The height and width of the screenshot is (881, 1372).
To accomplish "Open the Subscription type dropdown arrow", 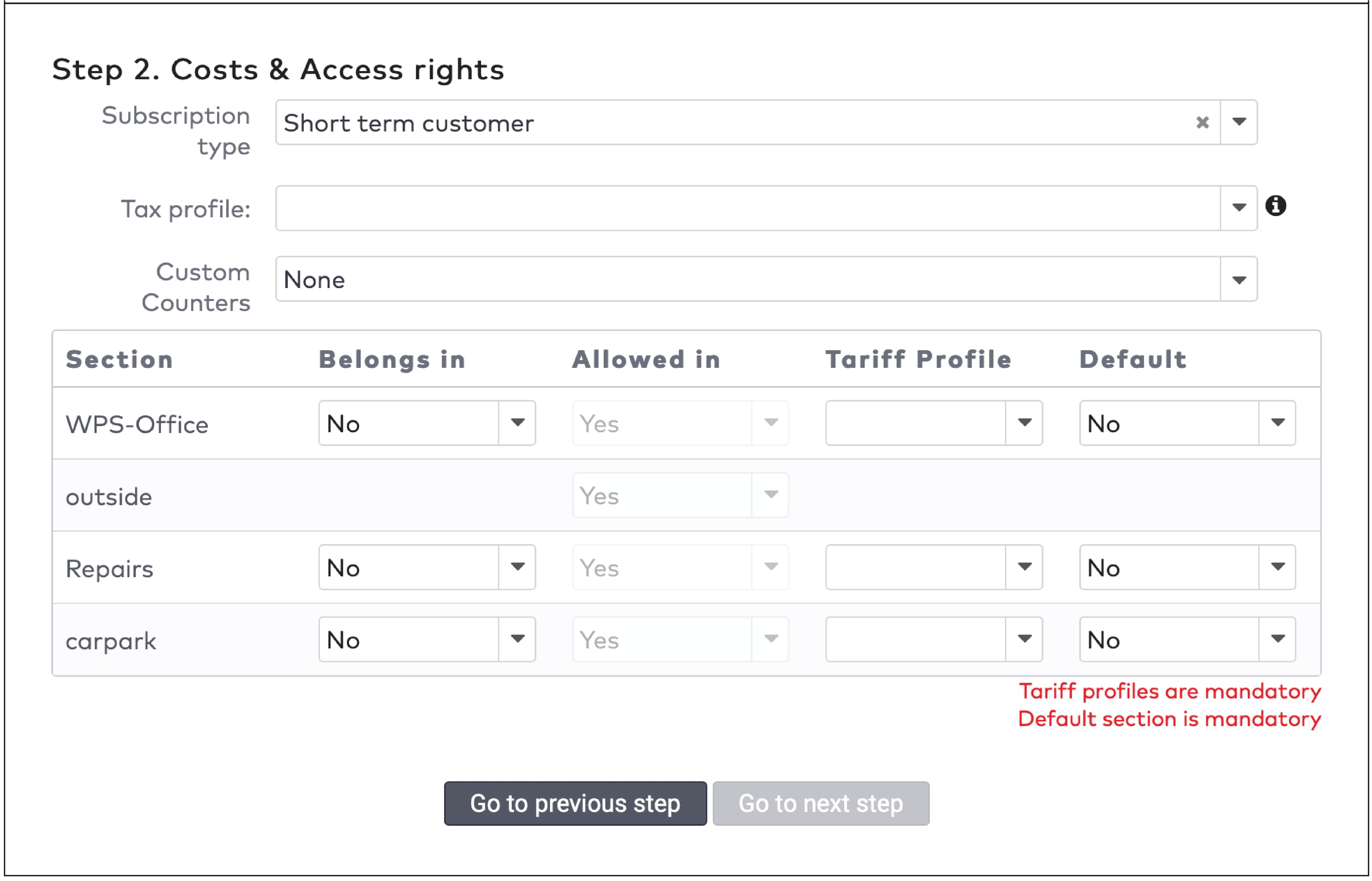I will [x=1240, y=122].
